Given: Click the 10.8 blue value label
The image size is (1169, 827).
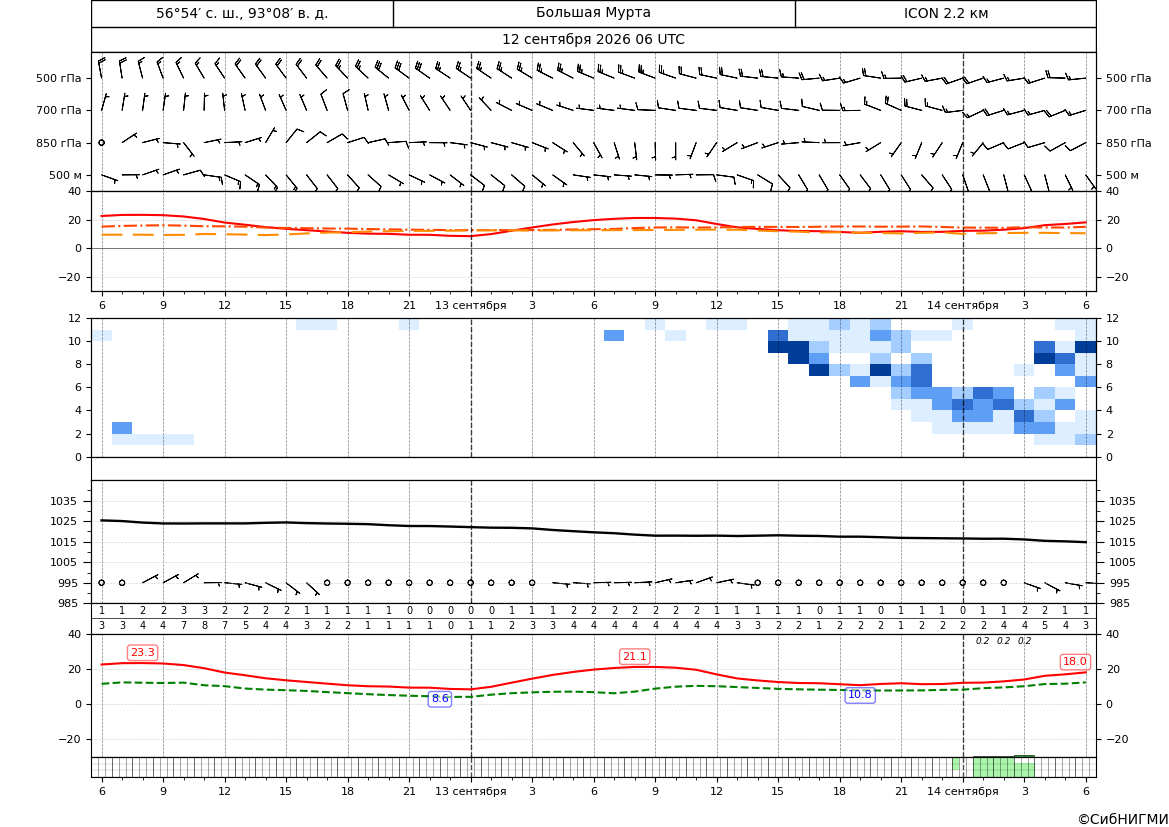Looking at the screenshot, I should tap(860, 694).
